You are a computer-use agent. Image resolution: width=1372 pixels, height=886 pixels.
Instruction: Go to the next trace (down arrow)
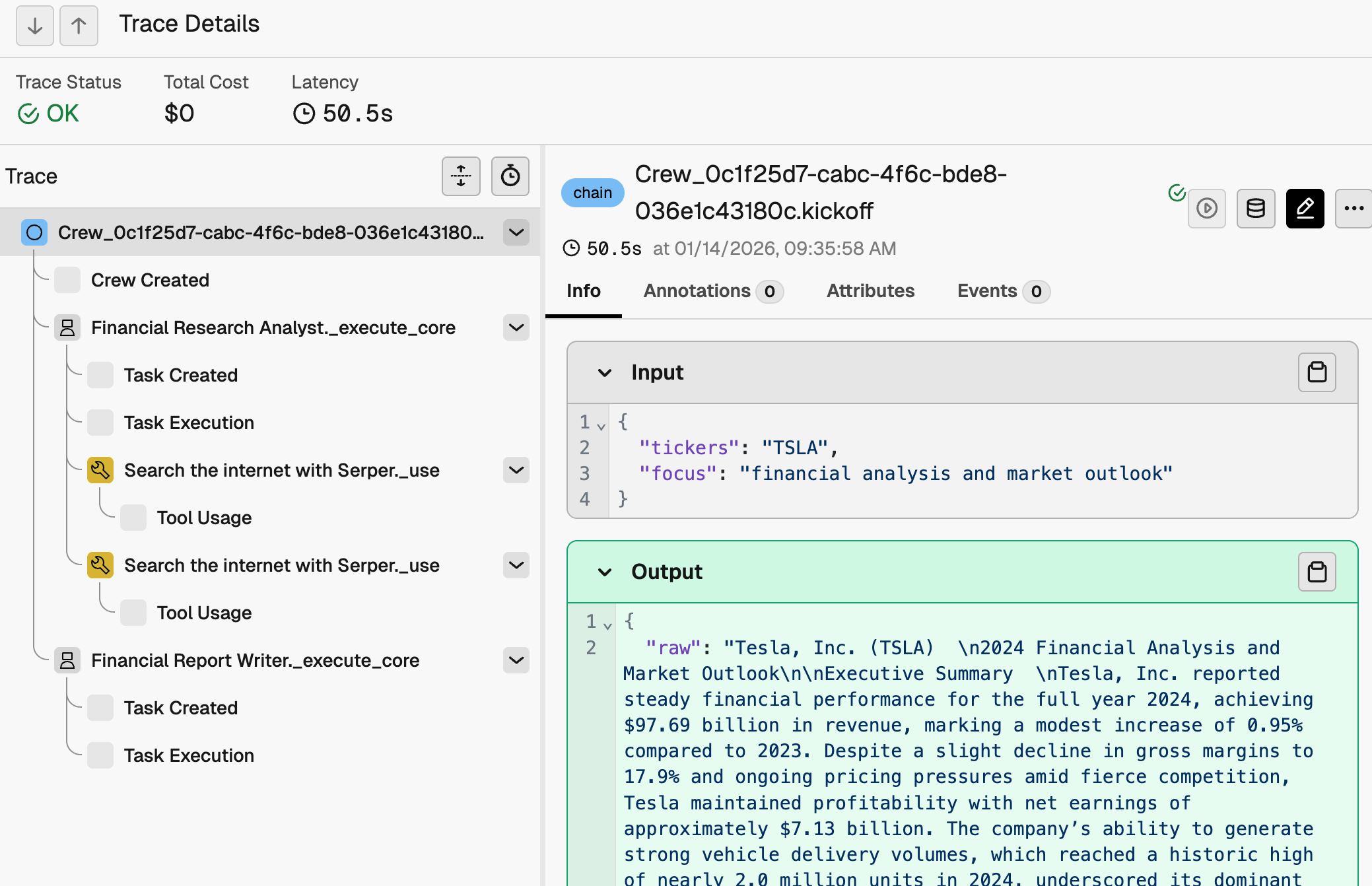(x=34, y=26)
